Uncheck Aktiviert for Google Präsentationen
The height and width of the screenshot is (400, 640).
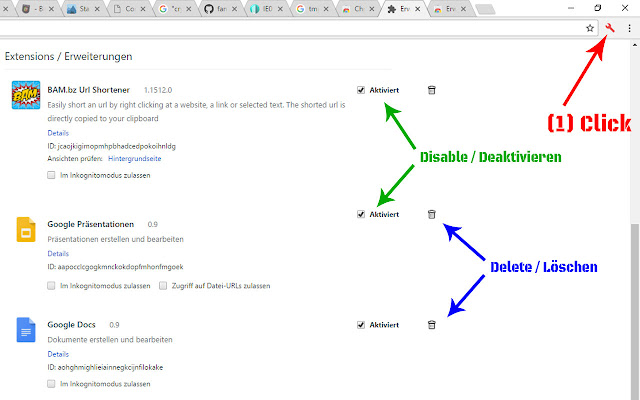pos(361,214)
